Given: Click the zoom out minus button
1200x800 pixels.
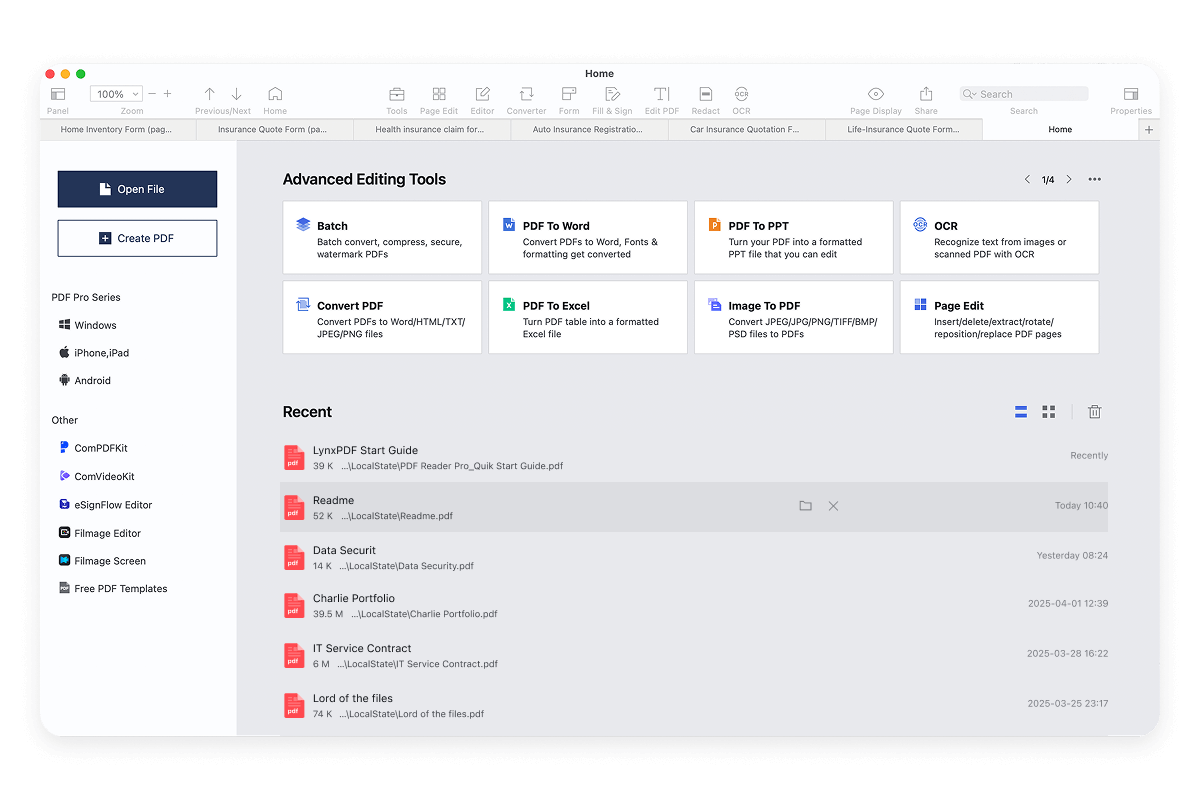Looking at the screenshot, I should pyautogui.click(x=152, y=94).
